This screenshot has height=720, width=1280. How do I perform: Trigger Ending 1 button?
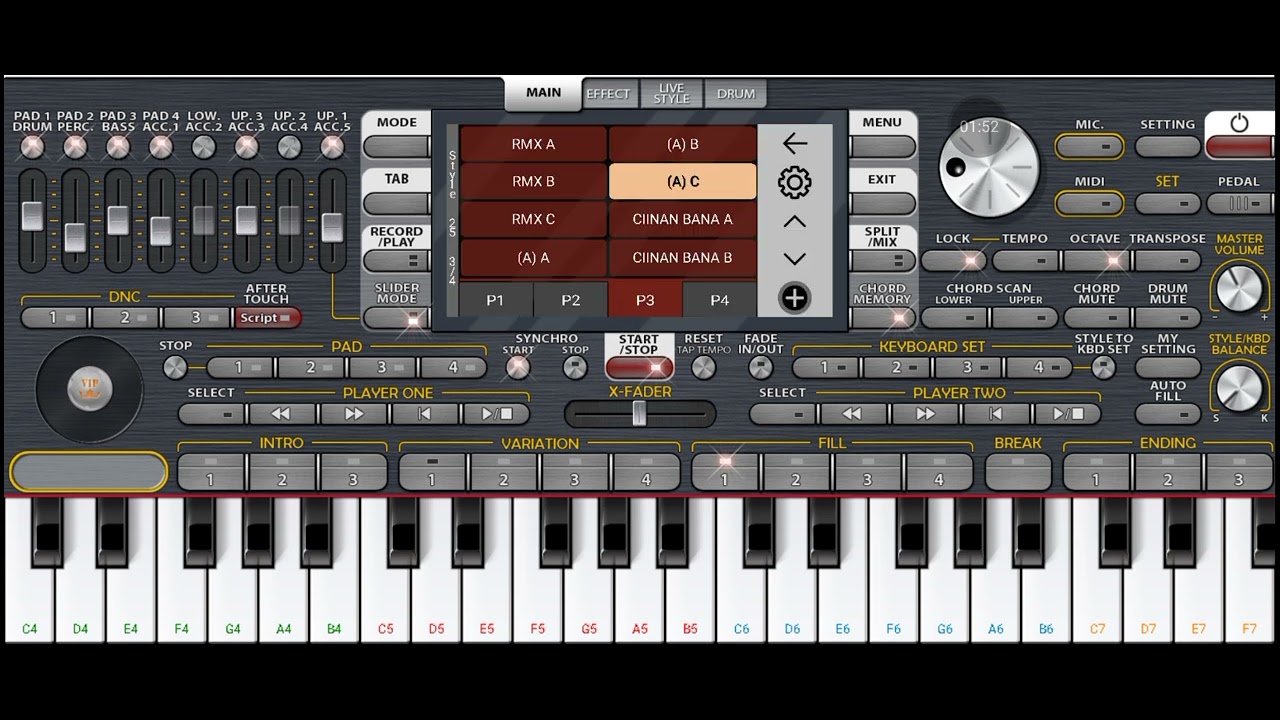pos(1097,472)
